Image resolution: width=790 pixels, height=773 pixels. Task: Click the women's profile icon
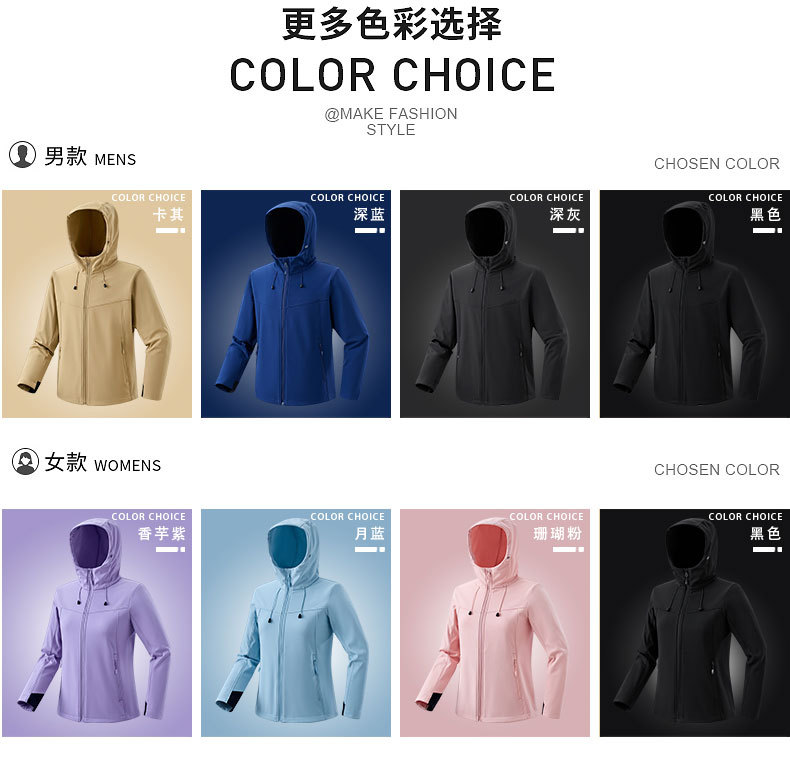25,461
